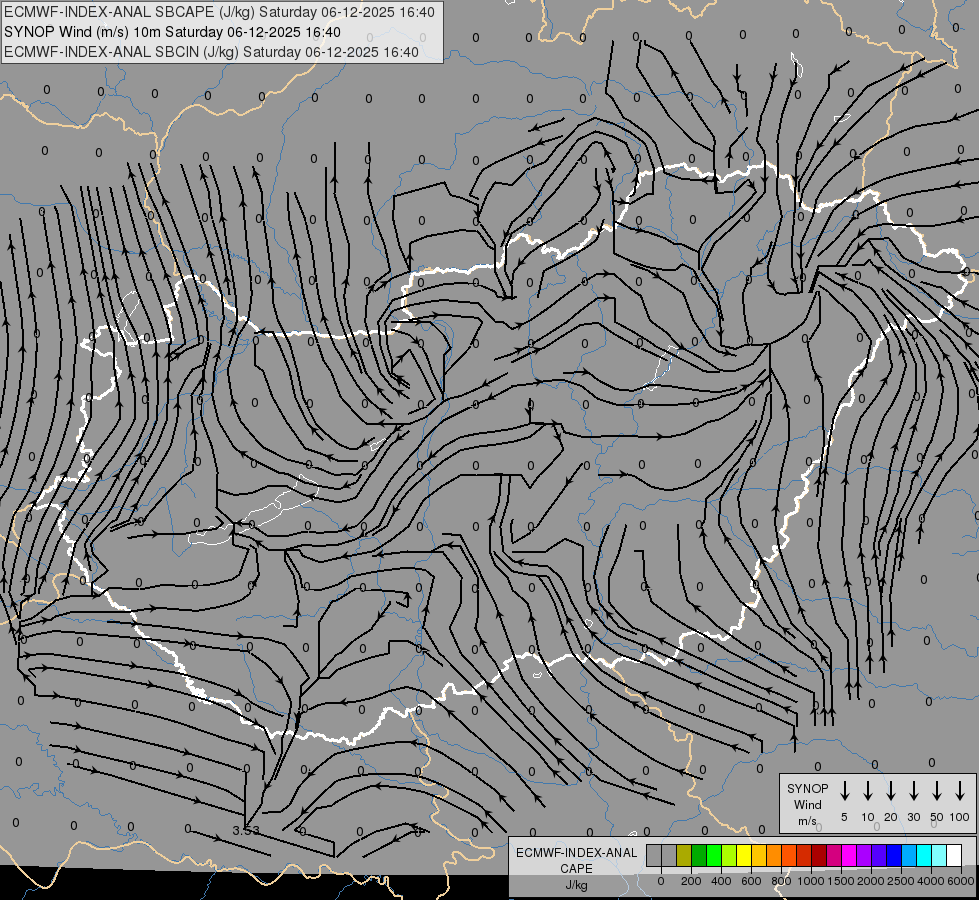Click the 6000 tick label on CAPE scale
This screenshot has height=900, width=979.
961,881
